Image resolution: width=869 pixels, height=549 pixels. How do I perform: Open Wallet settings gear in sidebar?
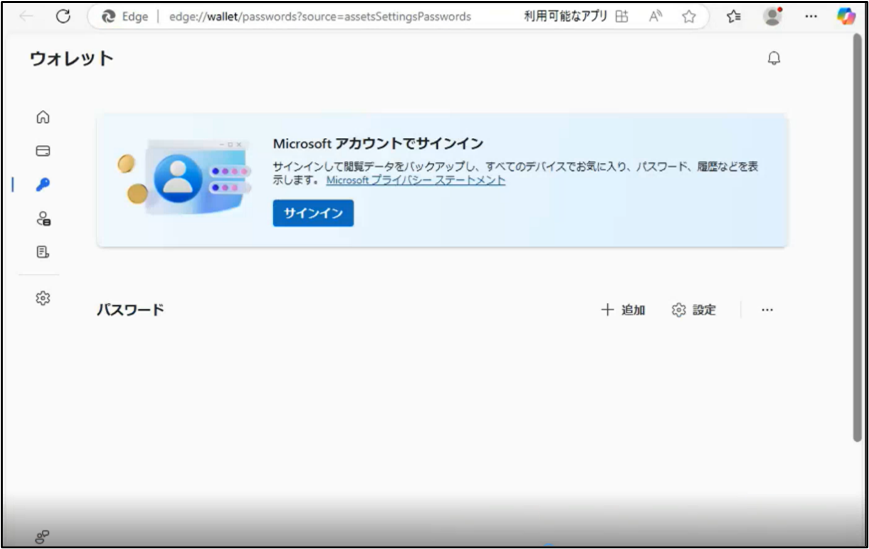(43, 298)
